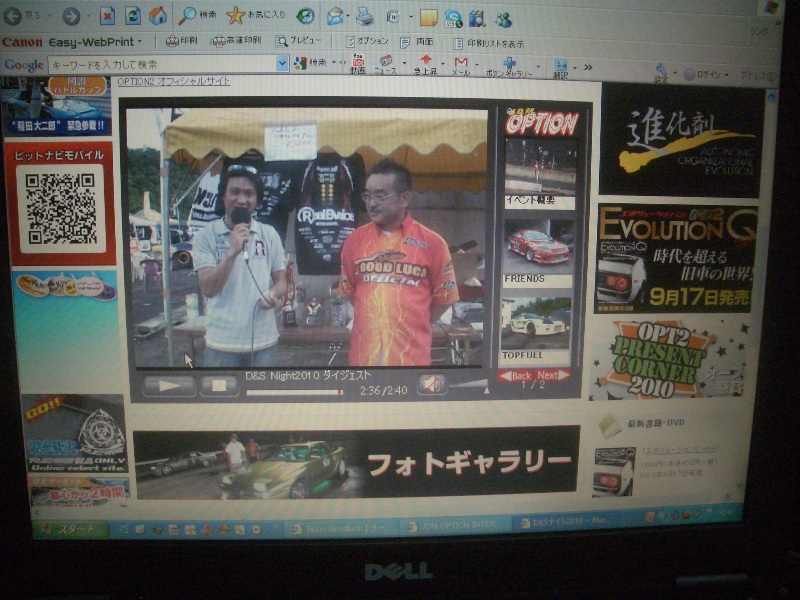Click the 両面 duplex print button
The width and height of the screenshot is (800, 600).
[x=417, y=42]
